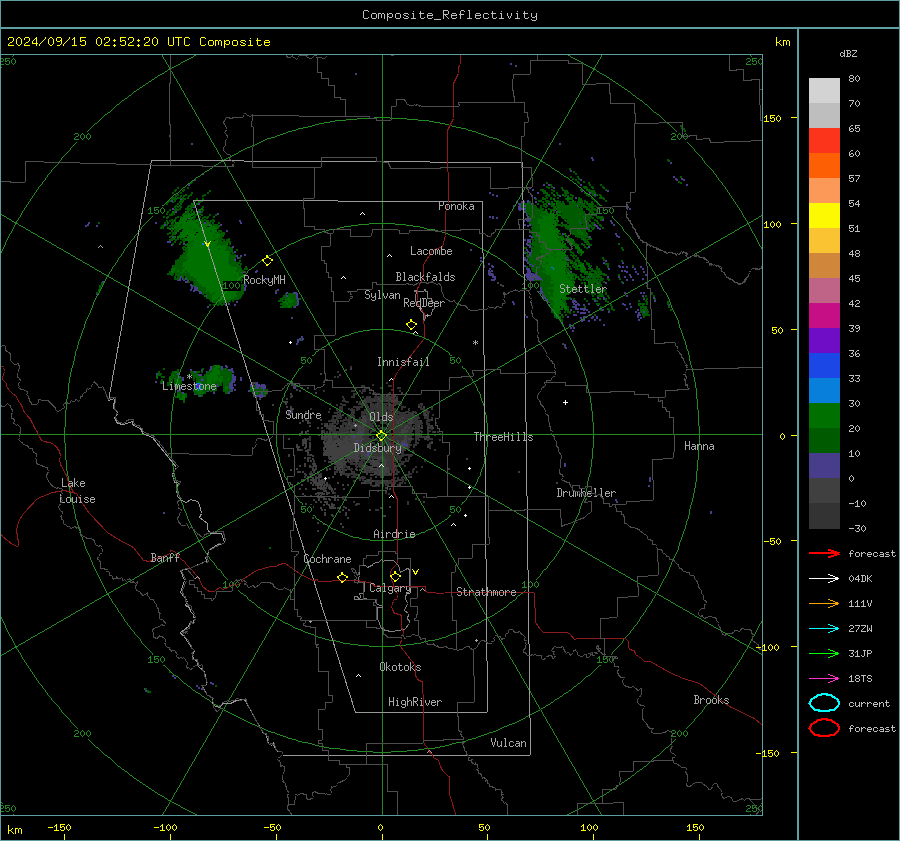Click the Strathmore city label
Image resolution: width=900 pixels, height=841 pixels.
[x=486, y=592]
